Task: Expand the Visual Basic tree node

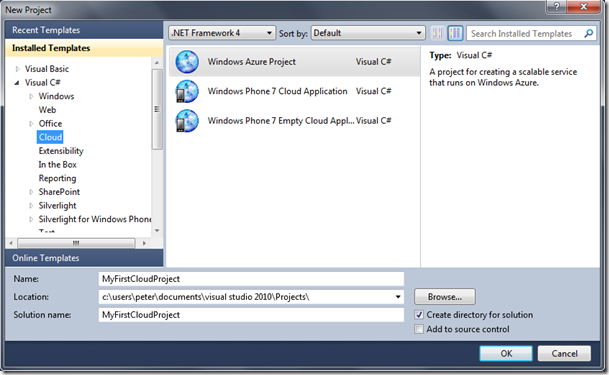Action: click(x=17, y=69)
